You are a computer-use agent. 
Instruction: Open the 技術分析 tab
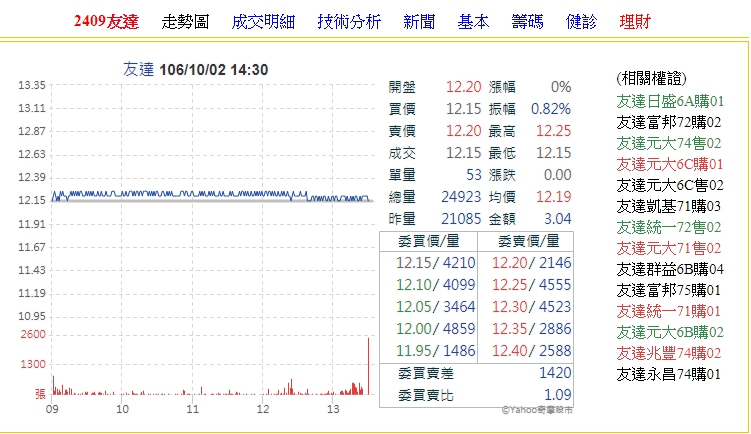coord(349,21)
